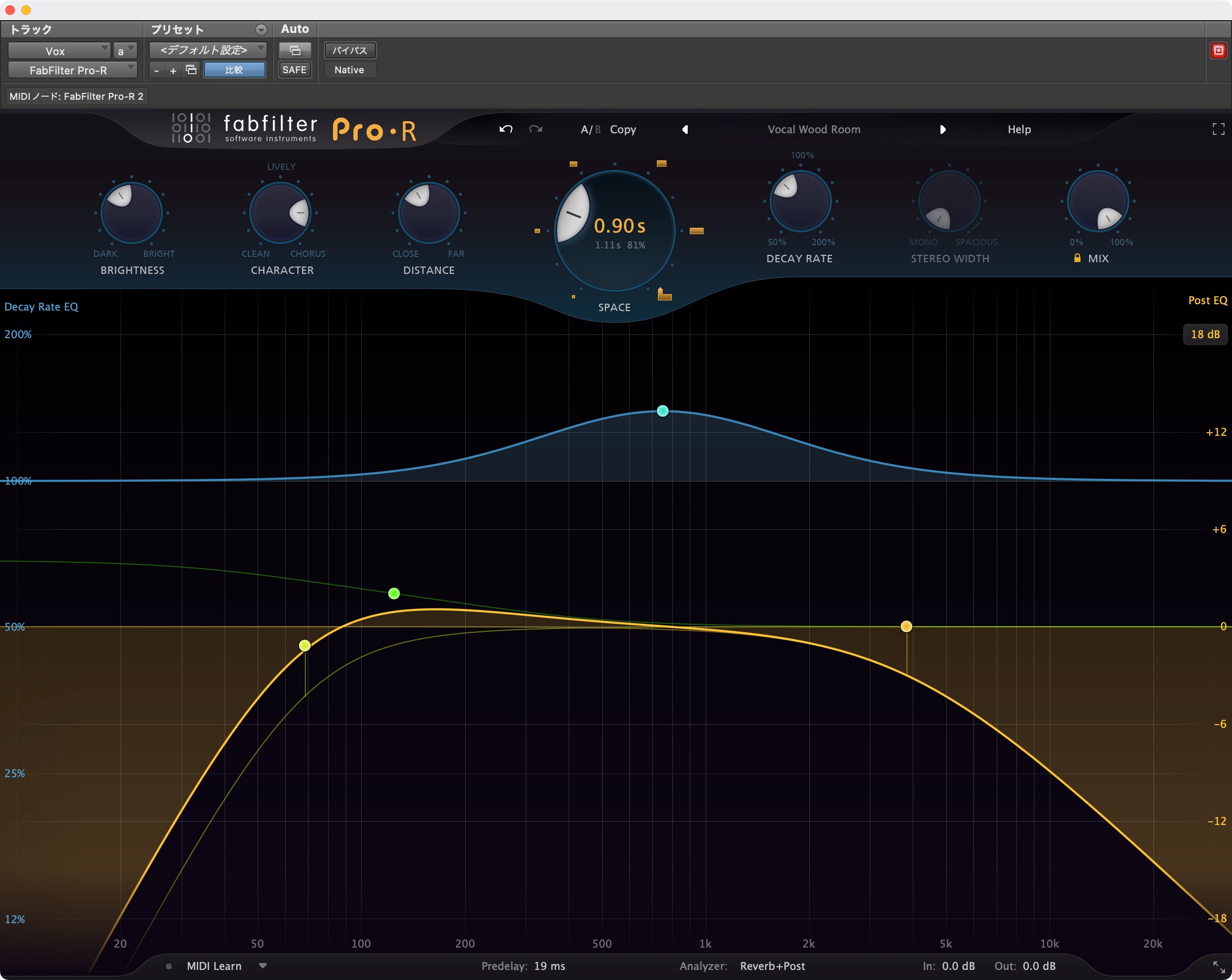The width and height of the screenshot is (1232, 980).
Task: Click the resize corner arrows icon
Action: click(x=1218, y=967)
